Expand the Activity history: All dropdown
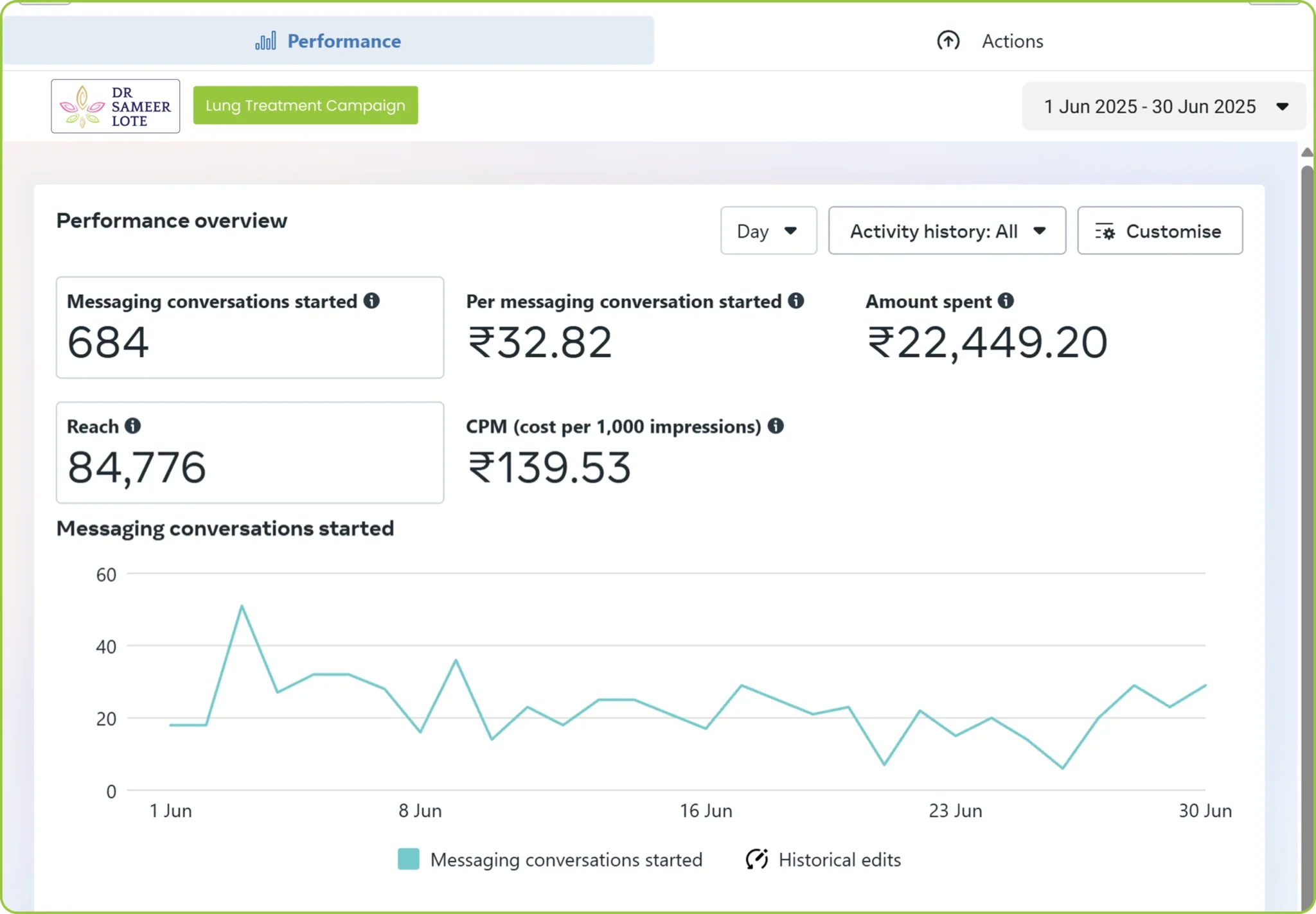The height and width of the screenshot is (914, 1316). click(x=947, y=231)
